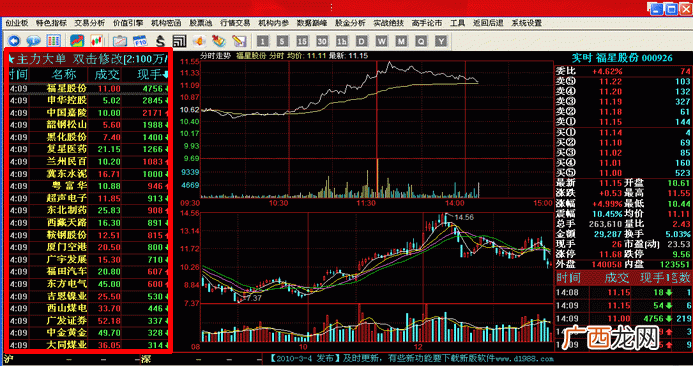Select the 兰州民百 row
Viewport: 693px width, 366px height.
click(88, 162)
